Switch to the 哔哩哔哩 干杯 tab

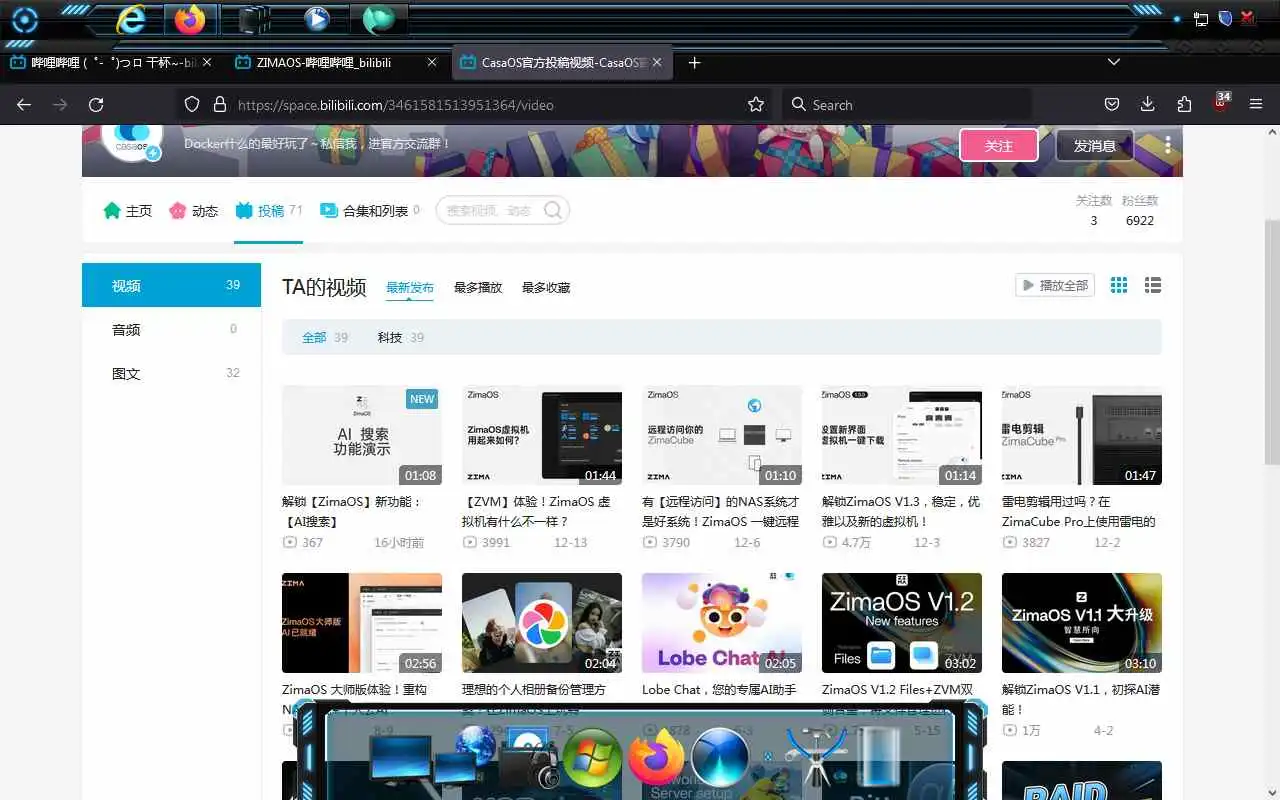(114, 62)
